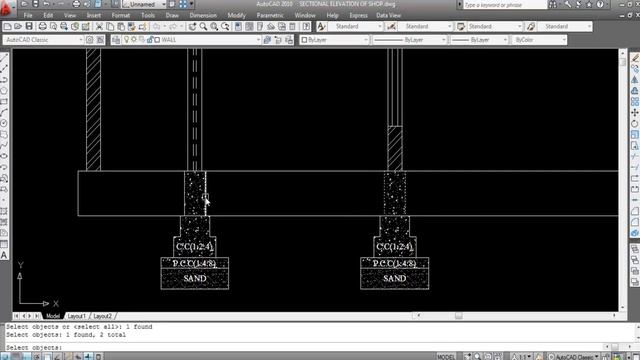
Task: Open the Layer Properties Manager icon
Action: click(116, 40)
